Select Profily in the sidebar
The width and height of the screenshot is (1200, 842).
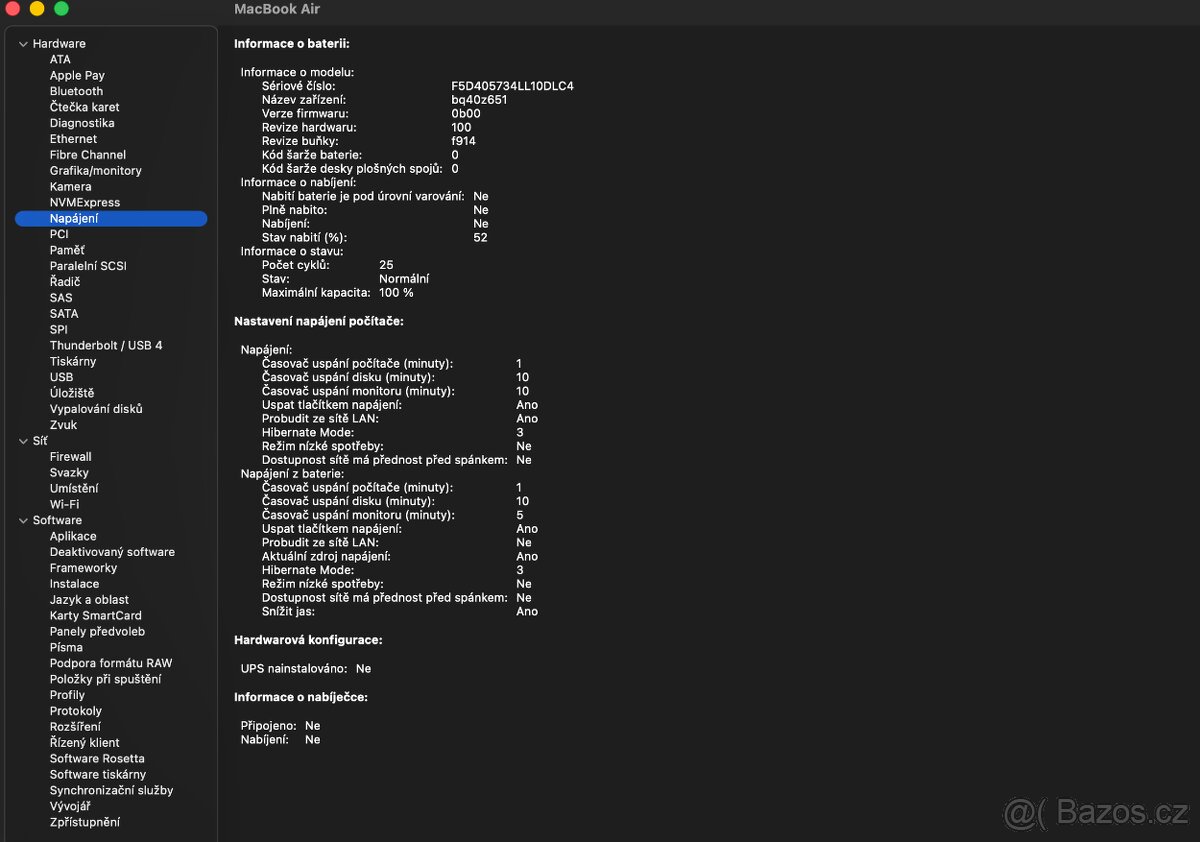point(67,695)
